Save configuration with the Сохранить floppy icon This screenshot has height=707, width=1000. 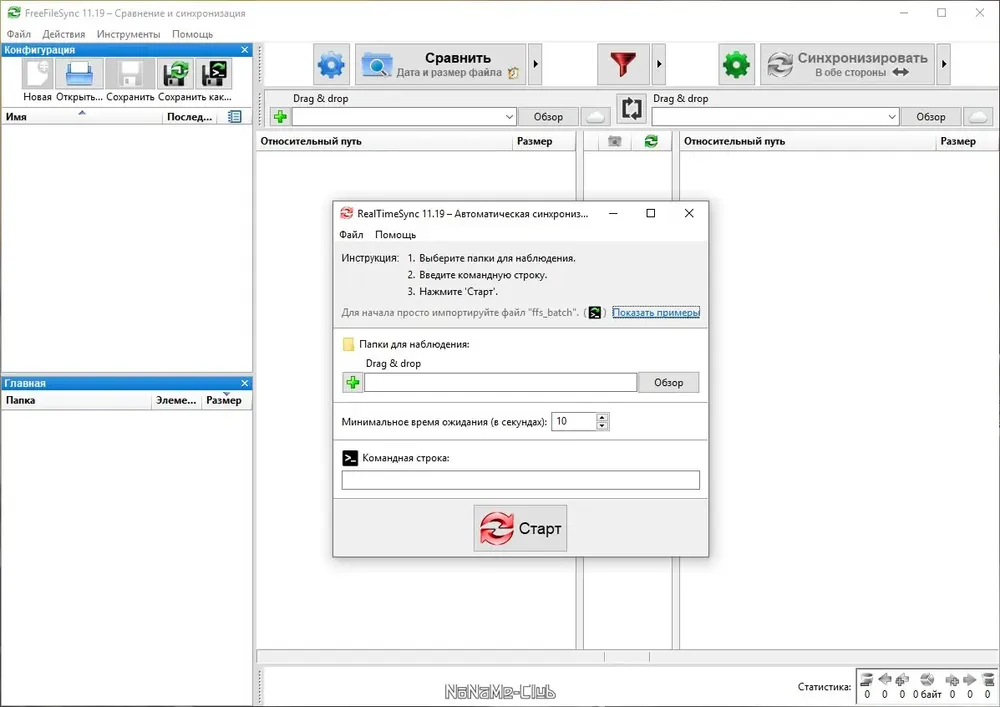click(x=130, y=73)
